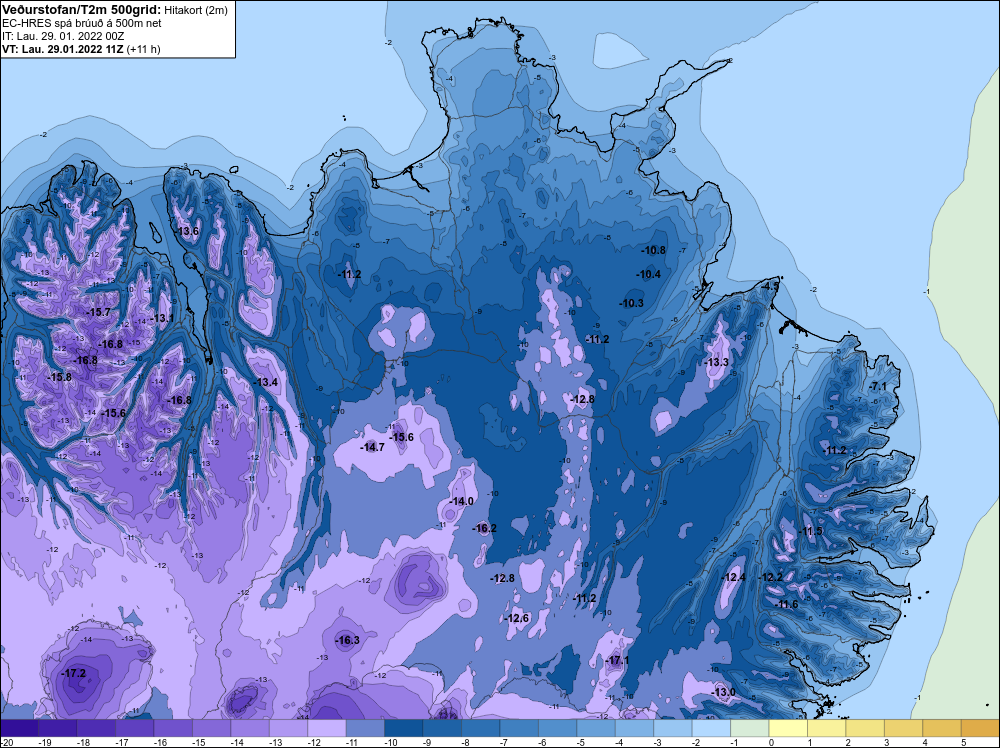Click the -13.4 temperature value

(x=265, y=382)
